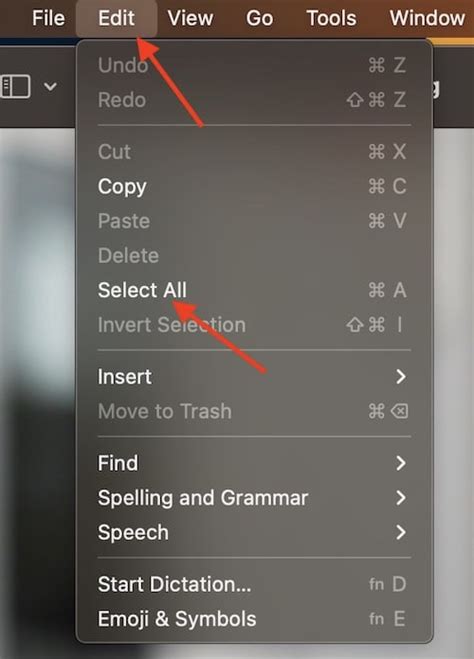This screenshot has width=474, height=659.
Task: Open the Tools menu
Action: 332,18
